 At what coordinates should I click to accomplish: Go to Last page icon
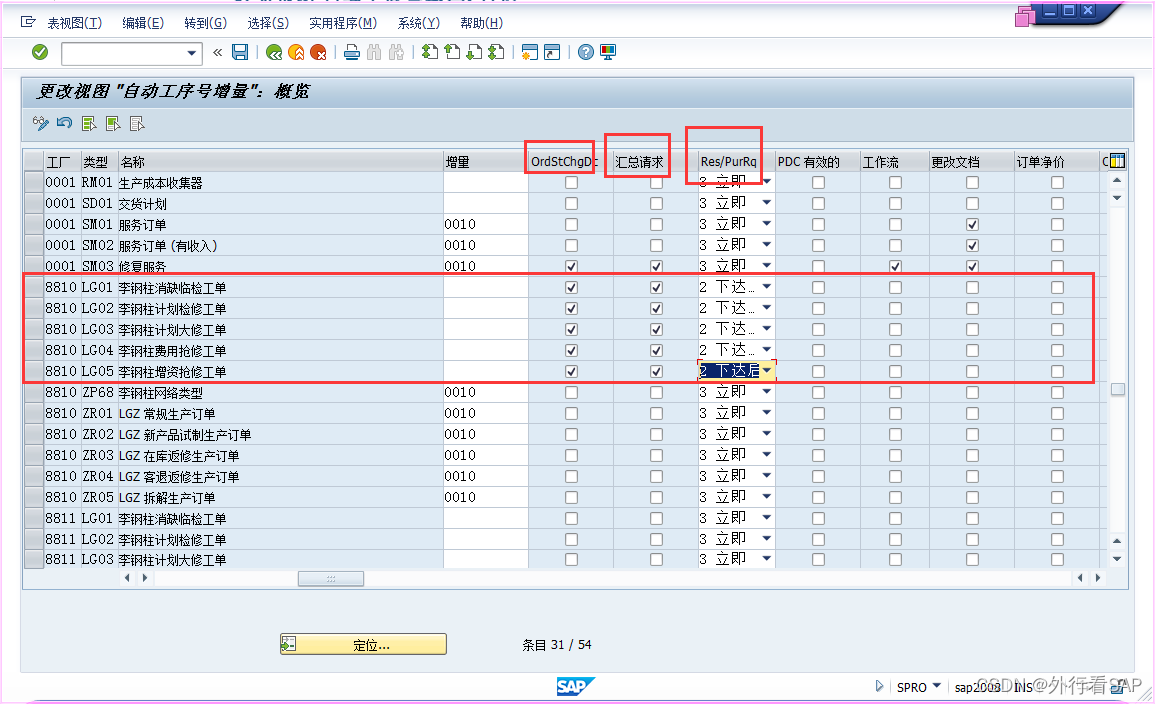pyautogui.click(x=496, y=52)
